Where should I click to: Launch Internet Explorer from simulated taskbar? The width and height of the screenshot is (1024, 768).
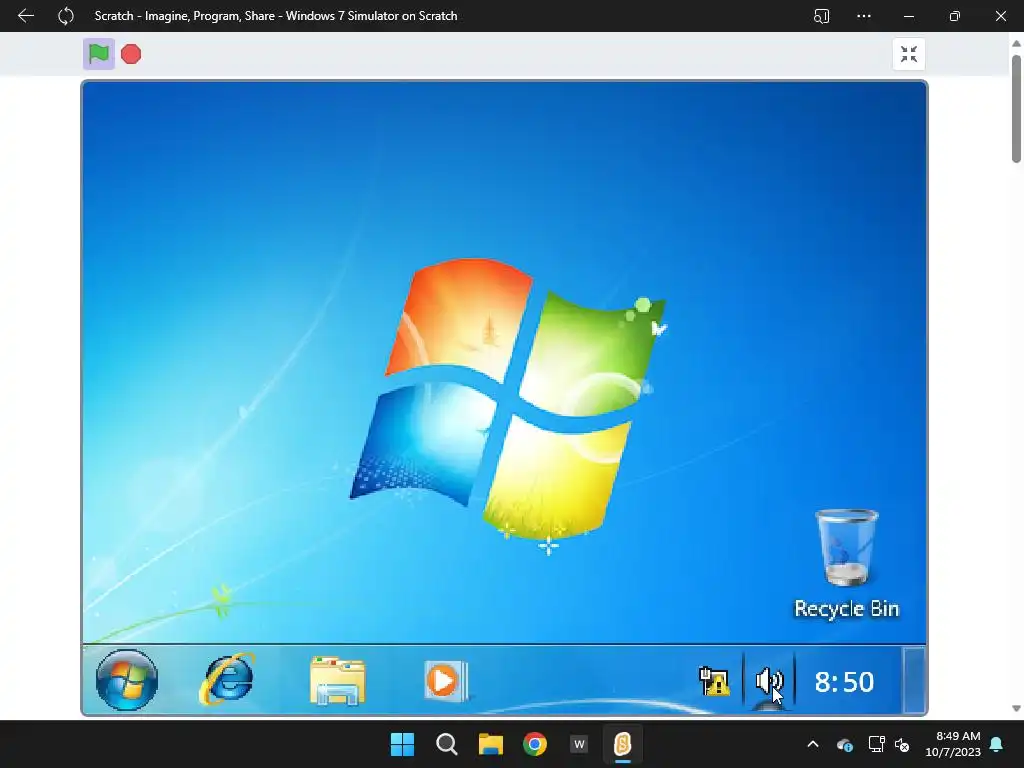[x=227, y=679]
